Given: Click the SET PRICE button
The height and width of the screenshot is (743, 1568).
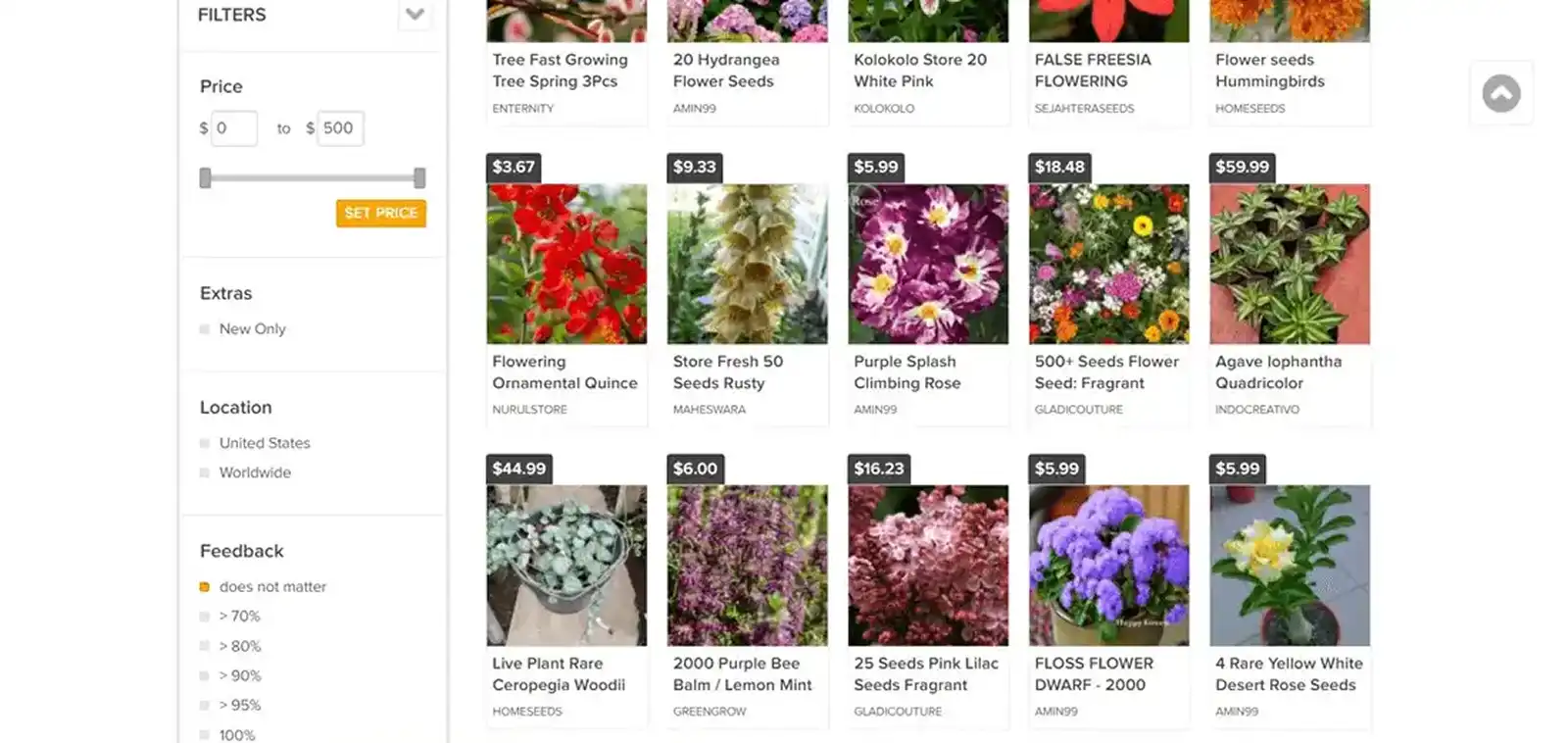Looking at the screenshot, I should [381, 213].
